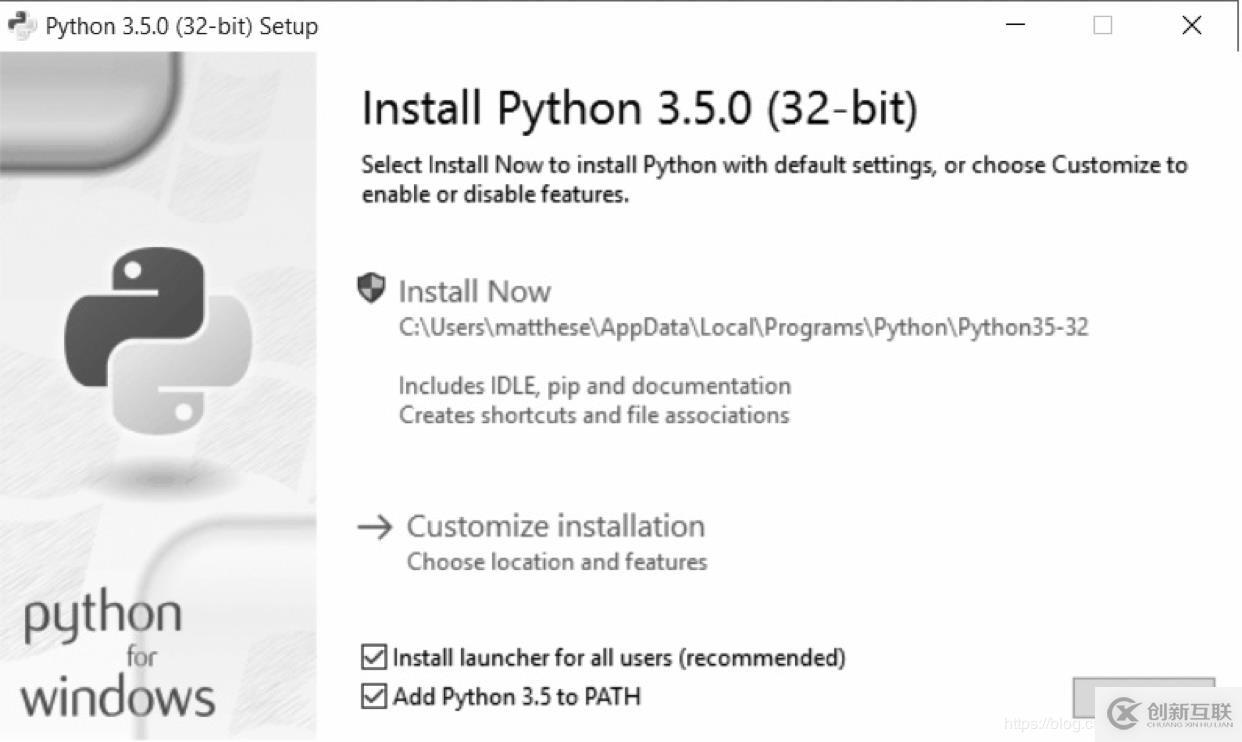The image size is (1242, 742).
Task: Click the shield icon beside Install Now
Action: click(371, 289)
